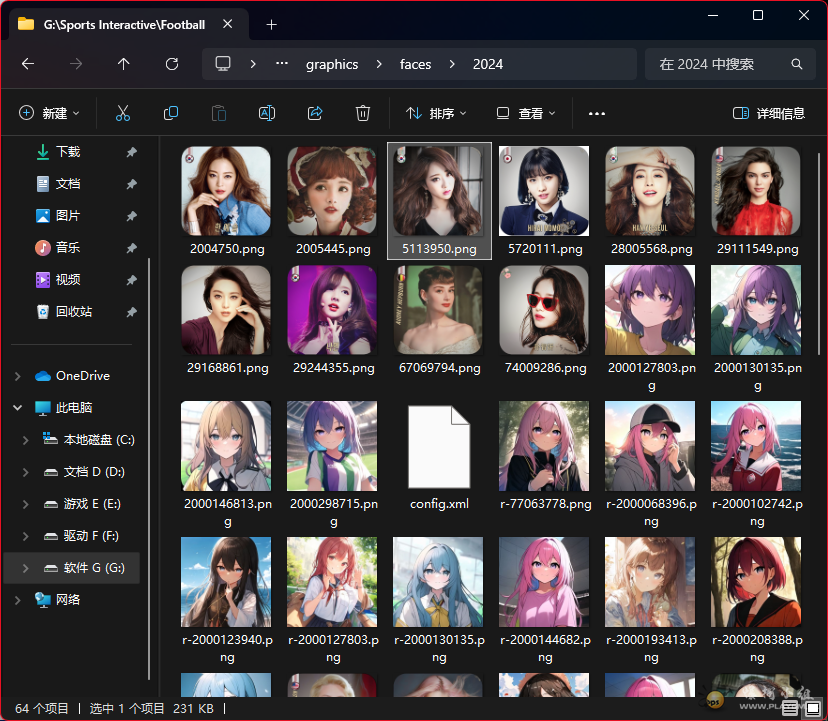
Task: Open the 查看 view options dropdown
Action: click(525, 113)
